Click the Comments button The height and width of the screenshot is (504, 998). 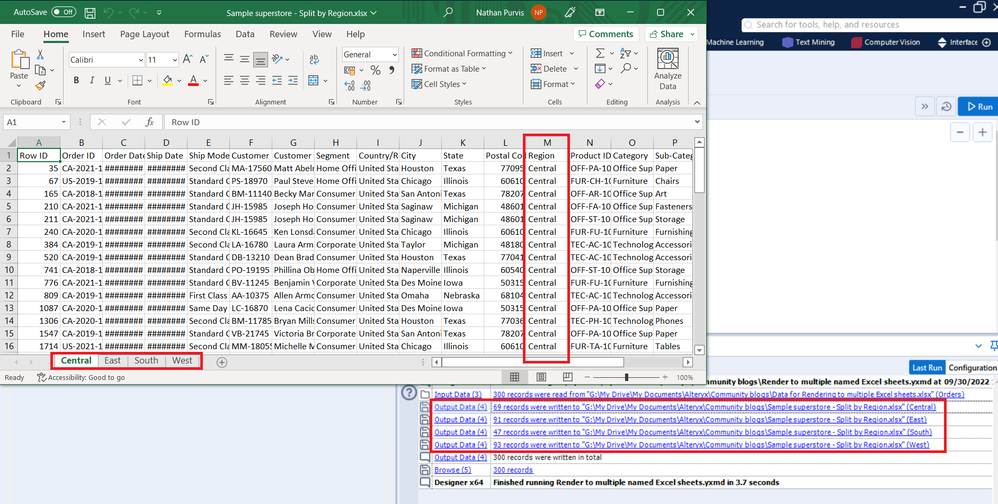tap(606, 34)
